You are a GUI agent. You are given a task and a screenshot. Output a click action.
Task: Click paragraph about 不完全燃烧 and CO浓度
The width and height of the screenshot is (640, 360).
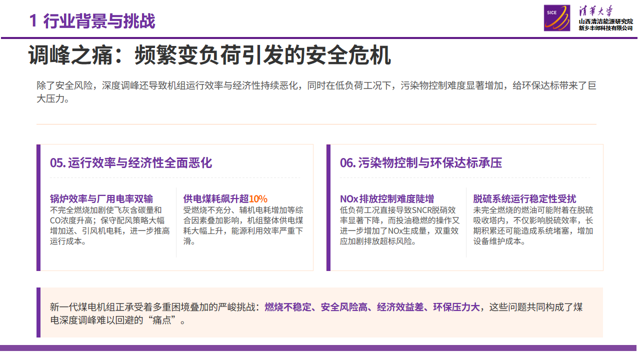tap(110, 226)
